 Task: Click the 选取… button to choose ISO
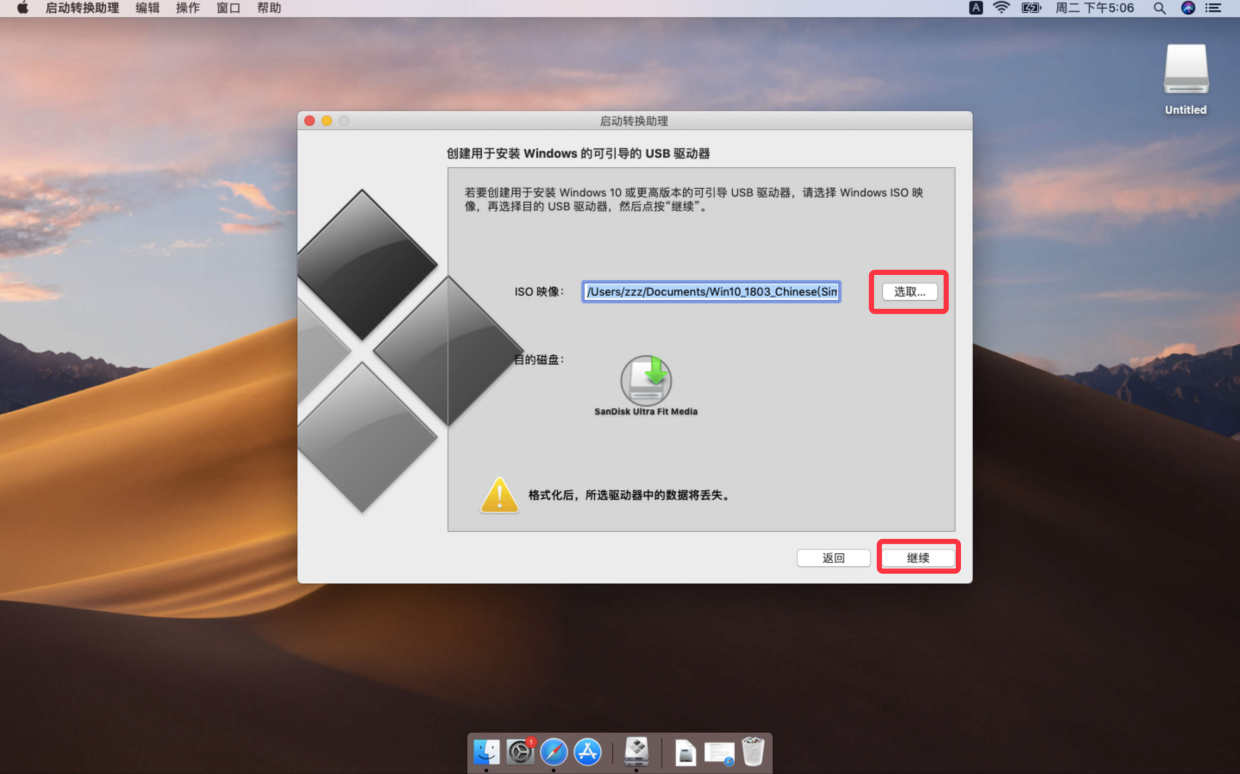click(910, 292)
